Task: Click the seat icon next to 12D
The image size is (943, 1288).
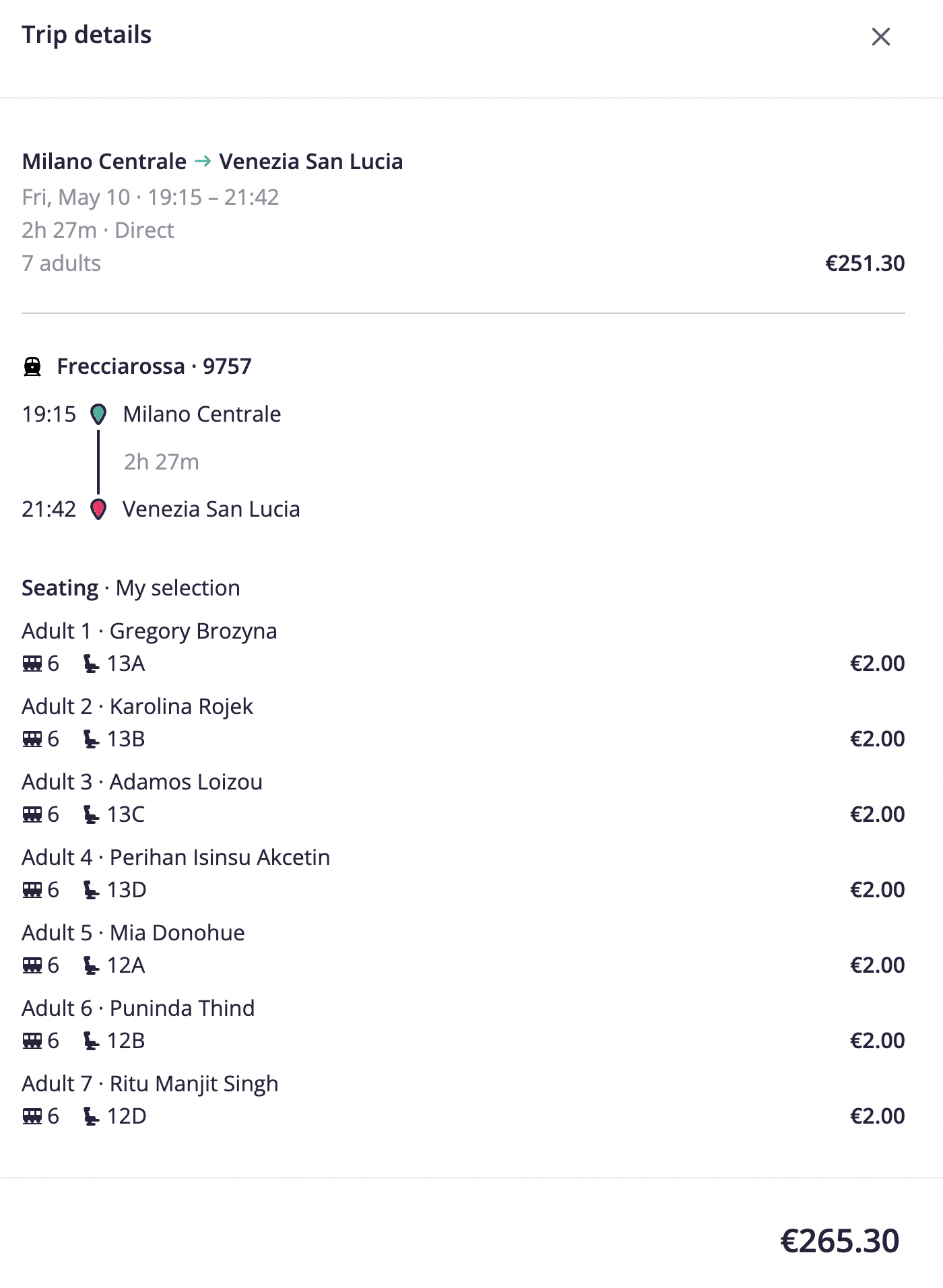Action: (x=91, y=1116)
